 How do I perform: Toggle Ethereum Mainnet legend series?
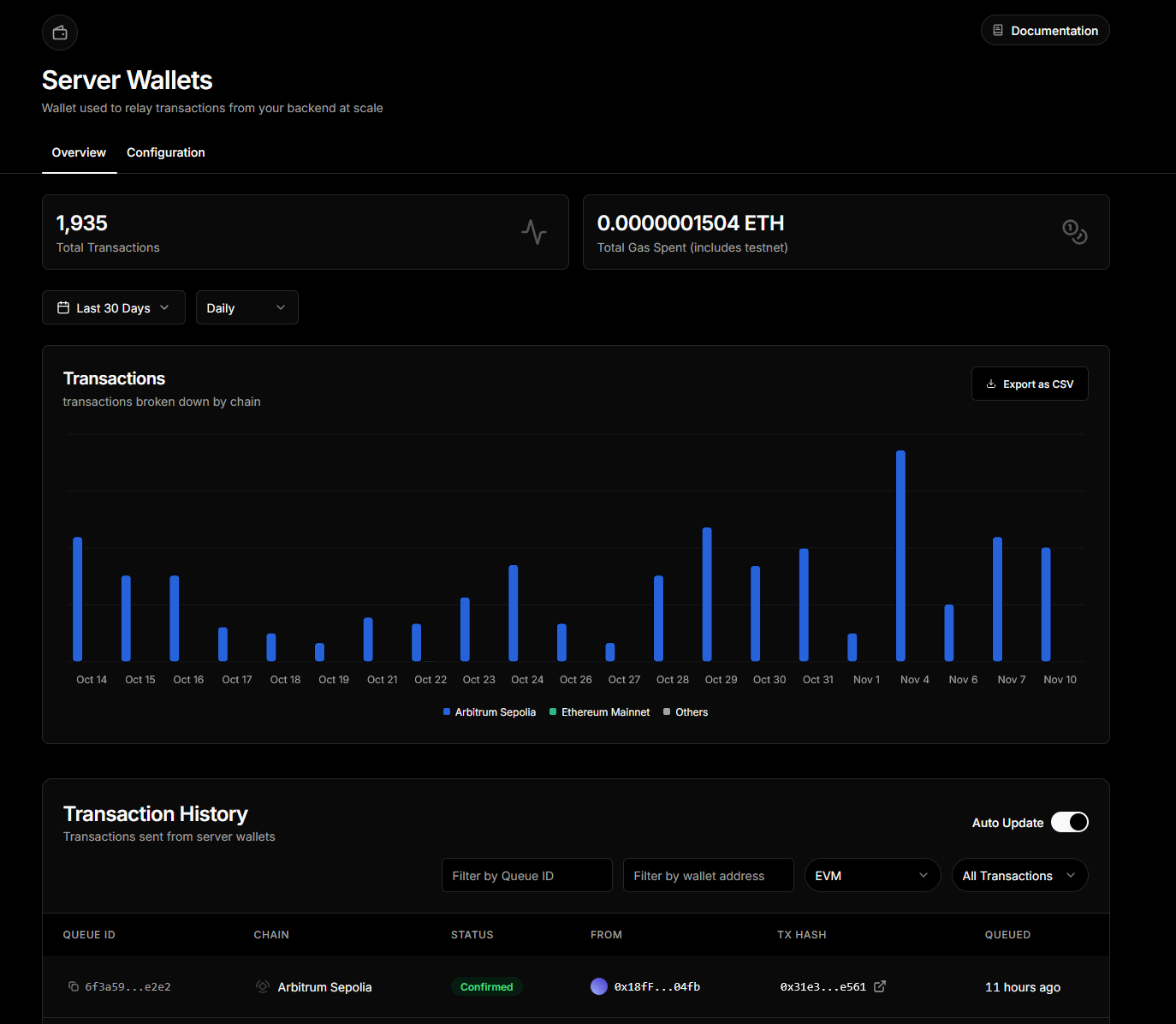(x=599, y=712)
